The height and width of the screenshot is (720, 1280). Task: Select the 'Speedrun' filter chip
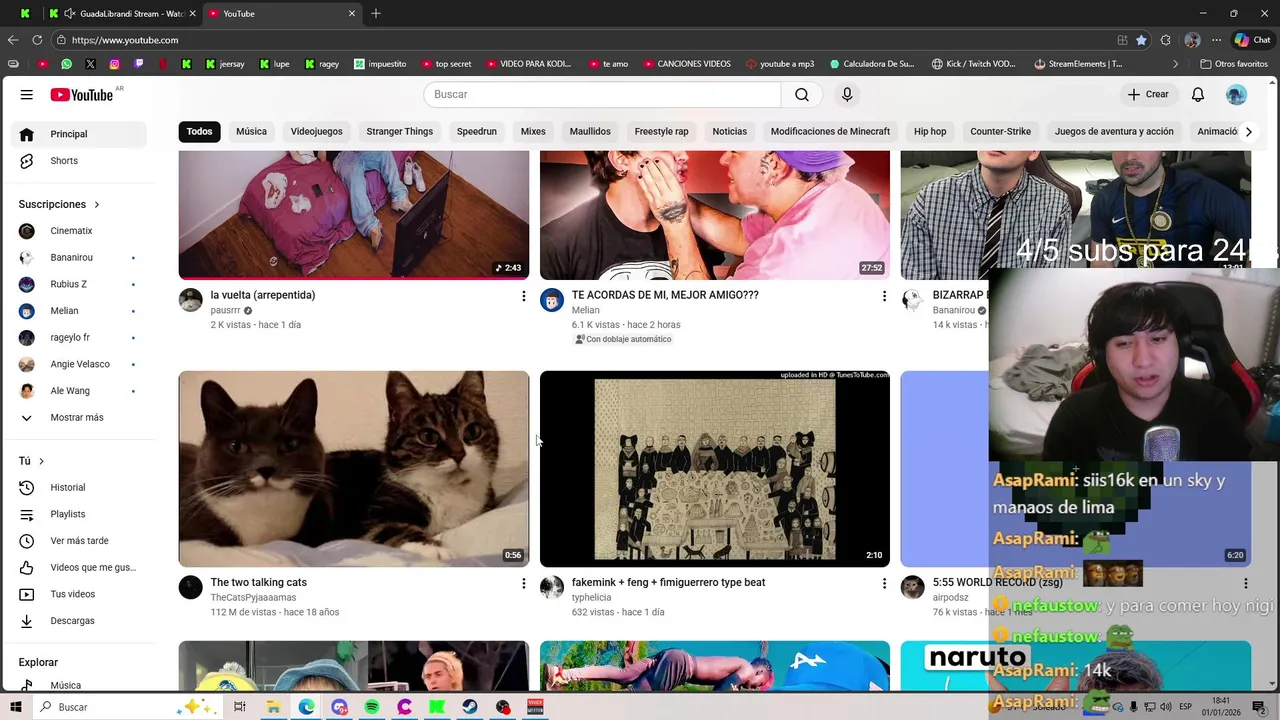click(476, 132)
